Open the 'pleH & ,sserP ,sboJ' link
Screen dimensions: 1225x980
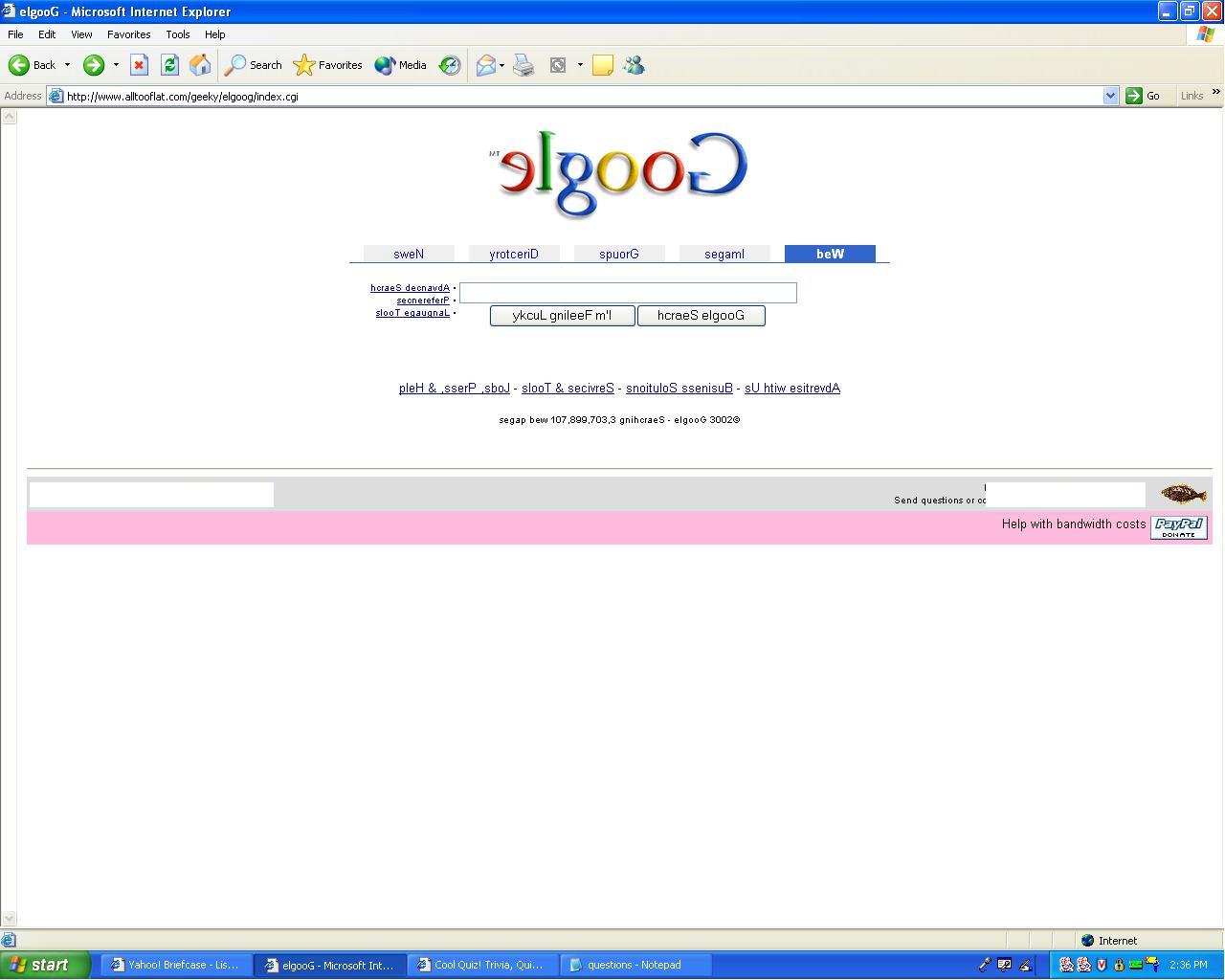[455, 388]
